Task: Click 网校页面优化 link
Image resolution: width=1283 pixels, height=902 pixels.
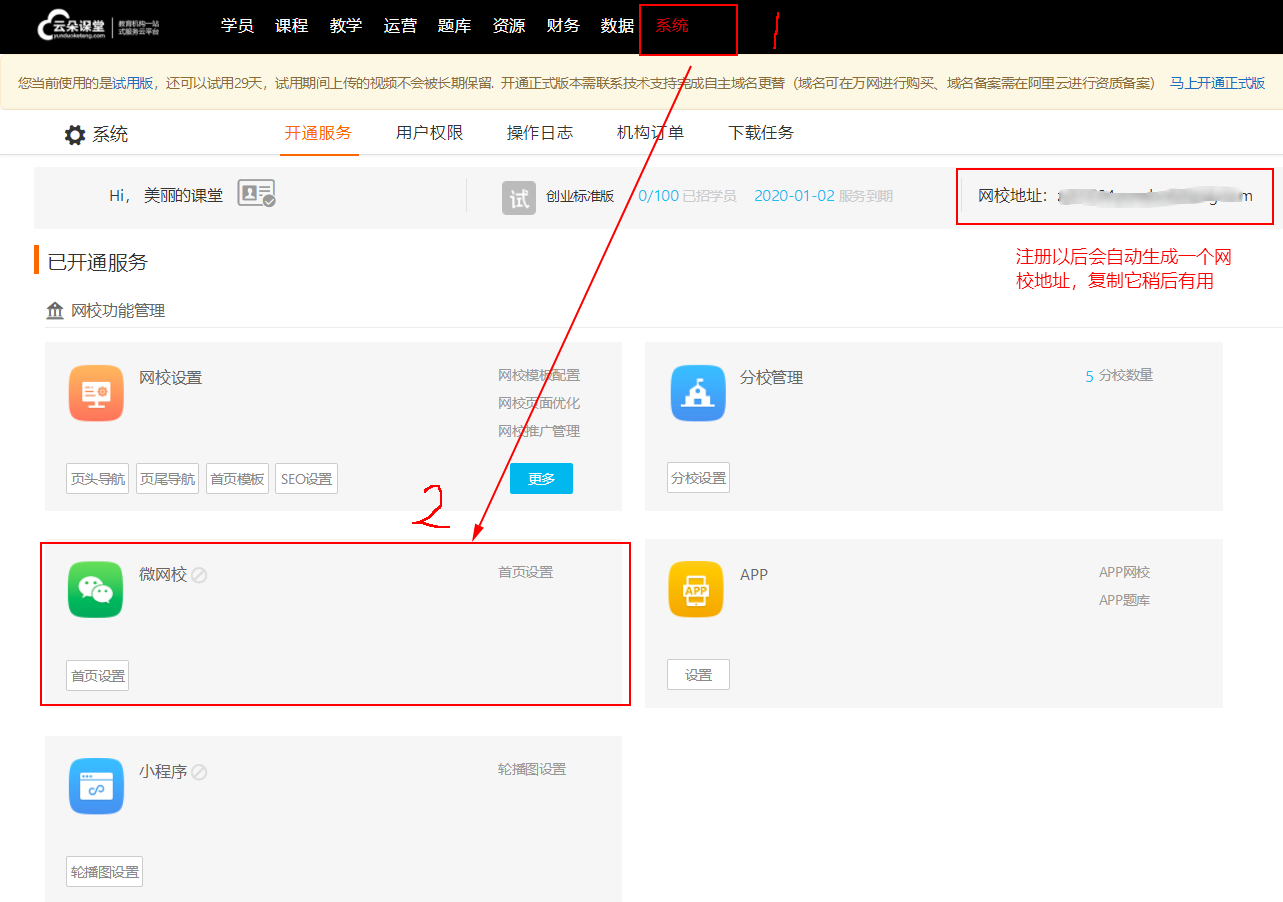Action: click(x=539, y=404)
